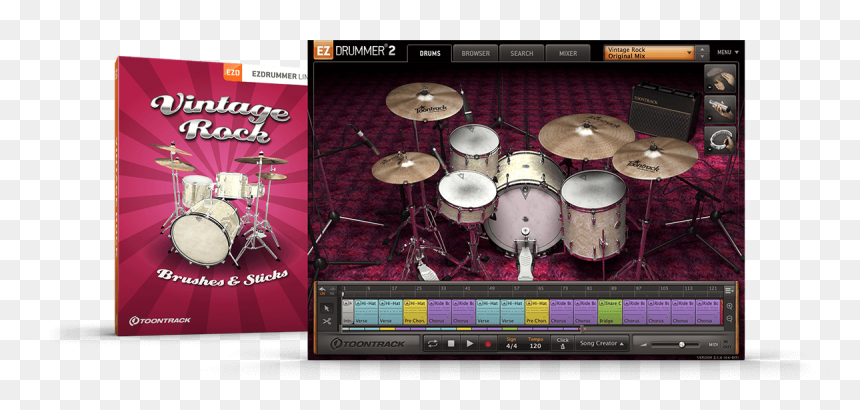Select the first blue Verse Hi-Hat block

(366, 312)
